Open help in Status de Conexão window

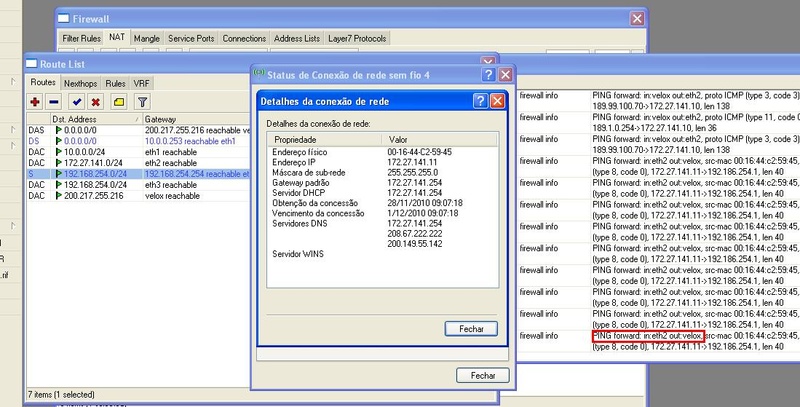(x=488, y=75)
